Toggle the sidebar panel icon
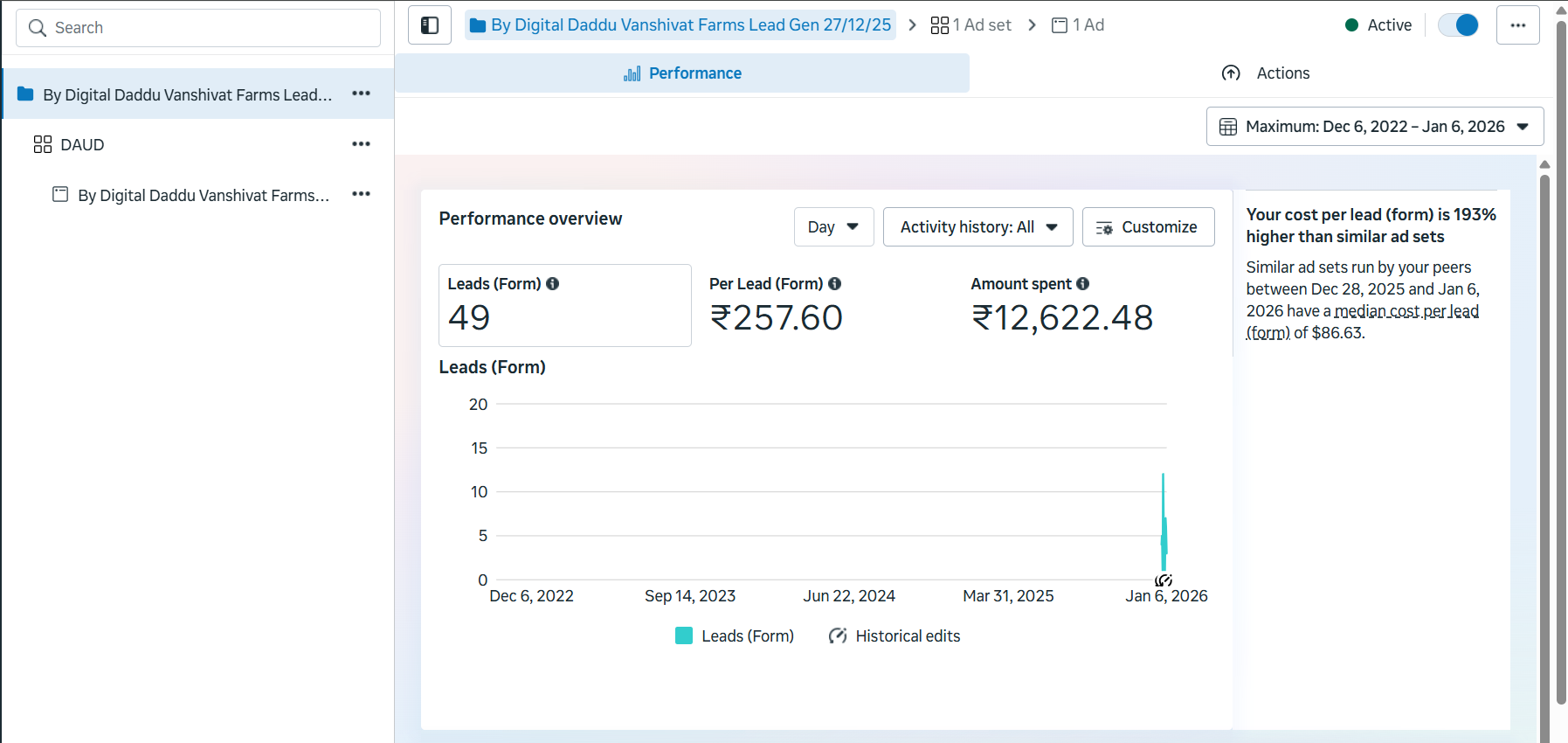 coord(430,25)
